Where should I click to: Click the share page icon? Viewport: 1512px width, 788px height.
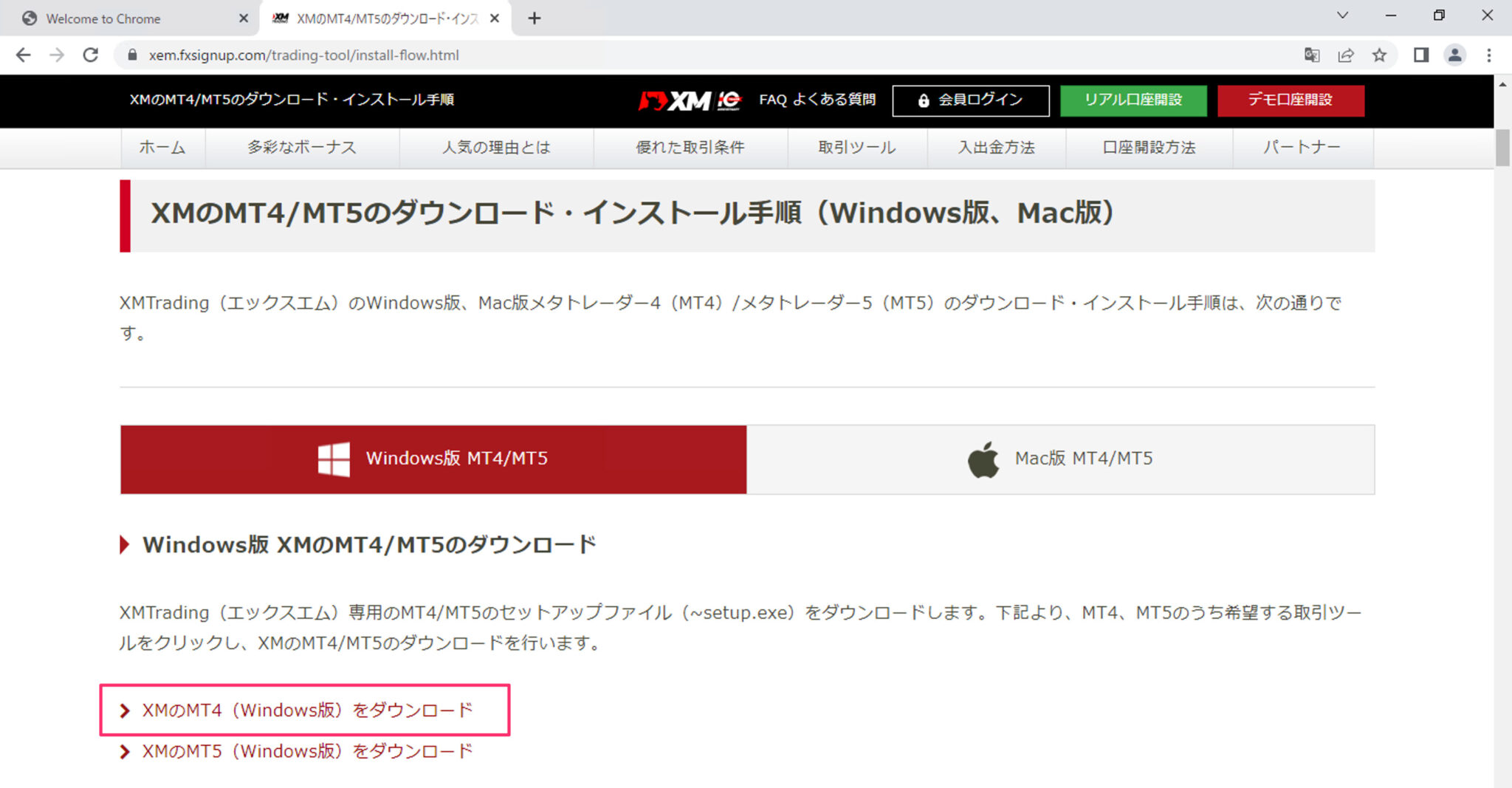tap(1346, 55)
